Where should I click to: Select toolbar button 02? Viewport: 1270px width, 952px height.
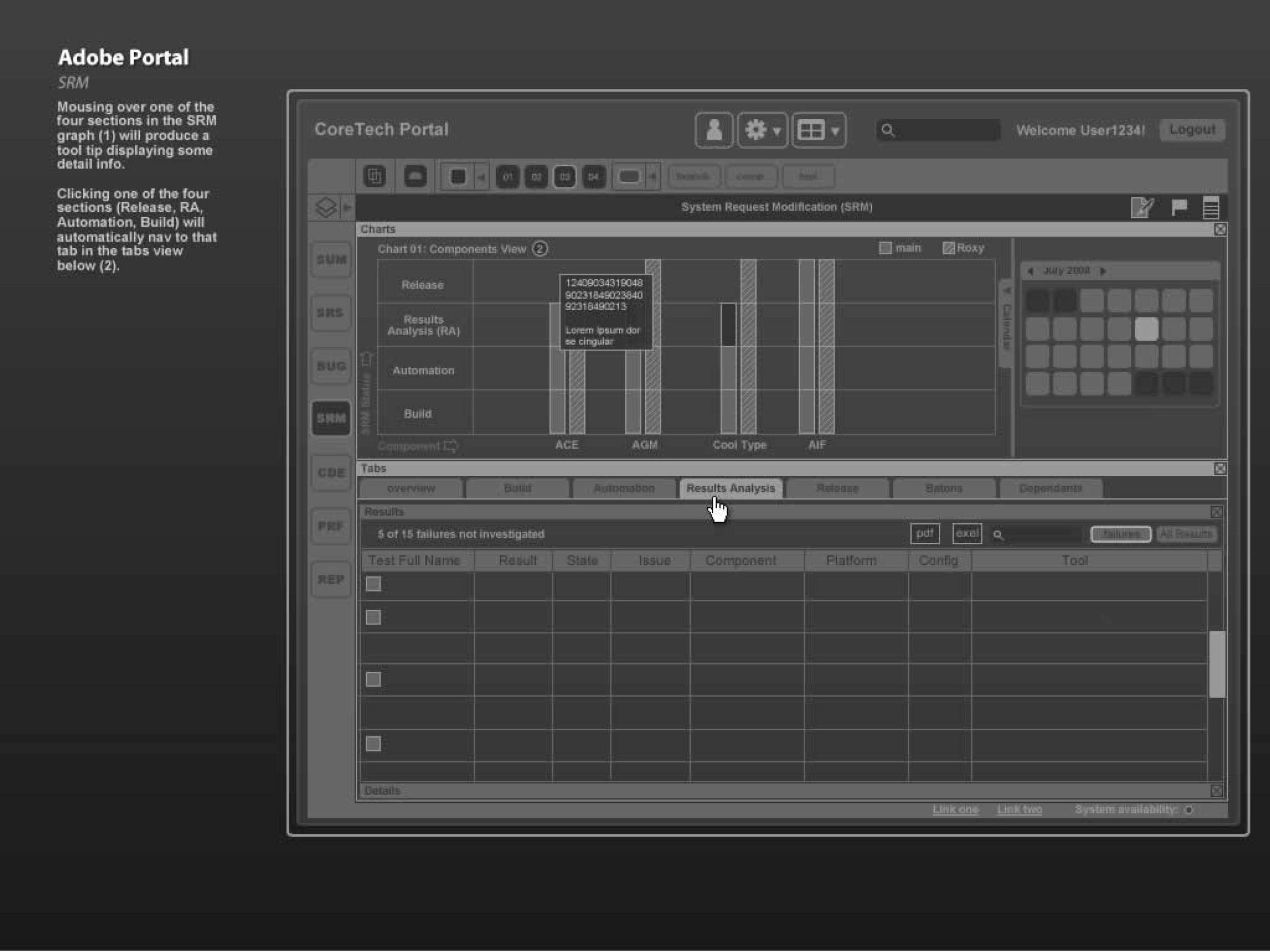(536, 177)
